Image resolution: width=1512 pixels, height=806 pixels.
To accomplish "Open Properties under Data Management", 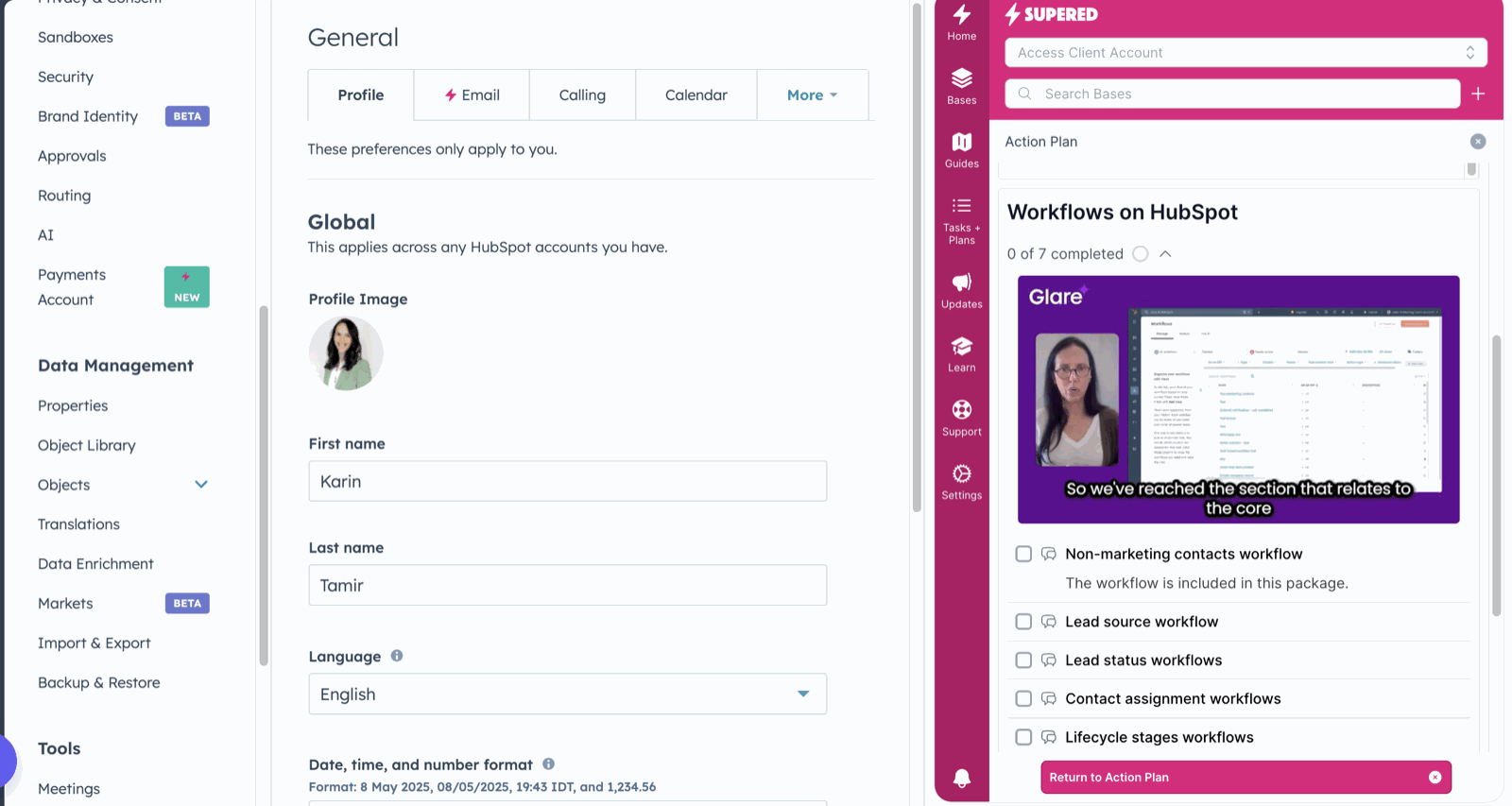I will pos(73,405).
